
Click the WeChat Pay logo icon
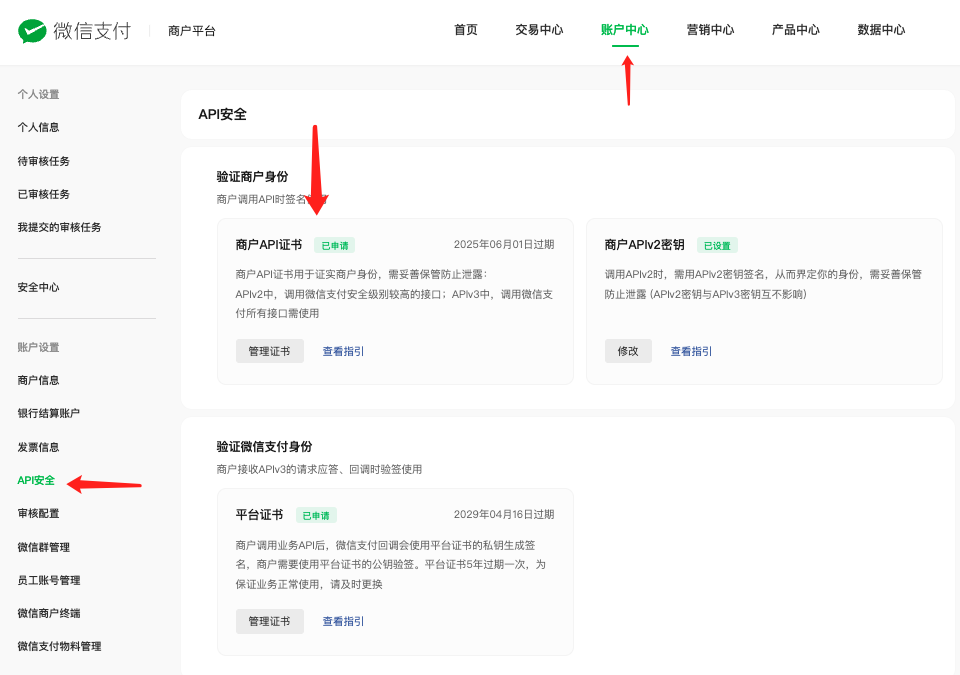click(32, 31)
